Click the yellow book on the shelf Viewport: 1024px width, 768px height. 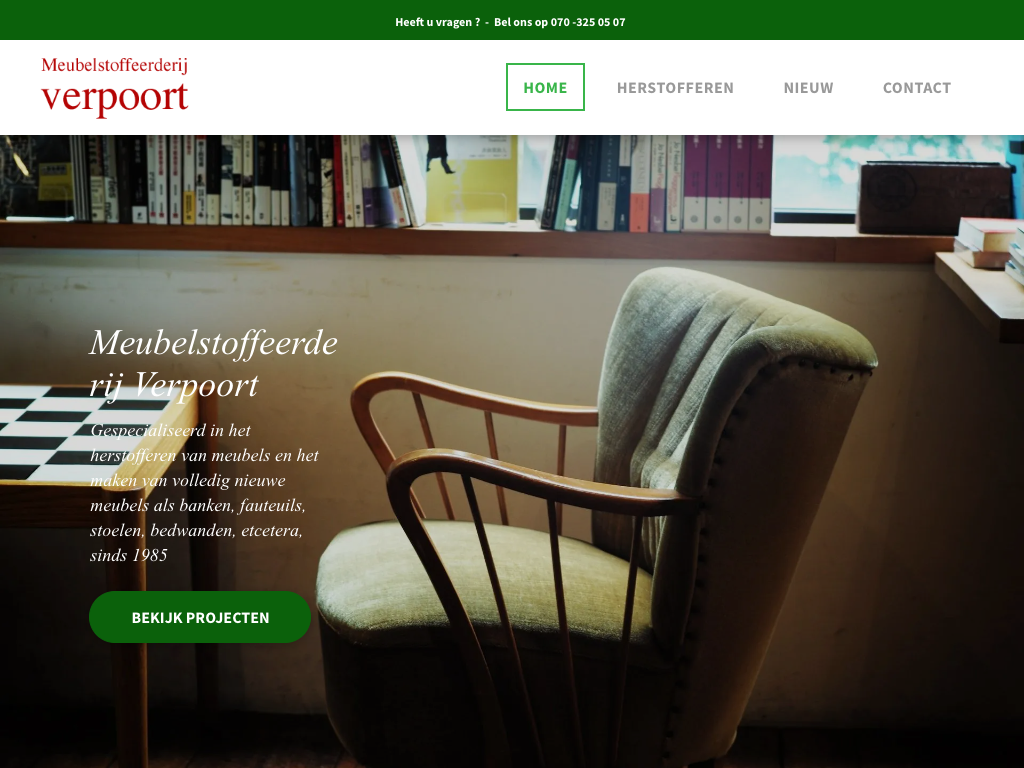coord(472,179)
